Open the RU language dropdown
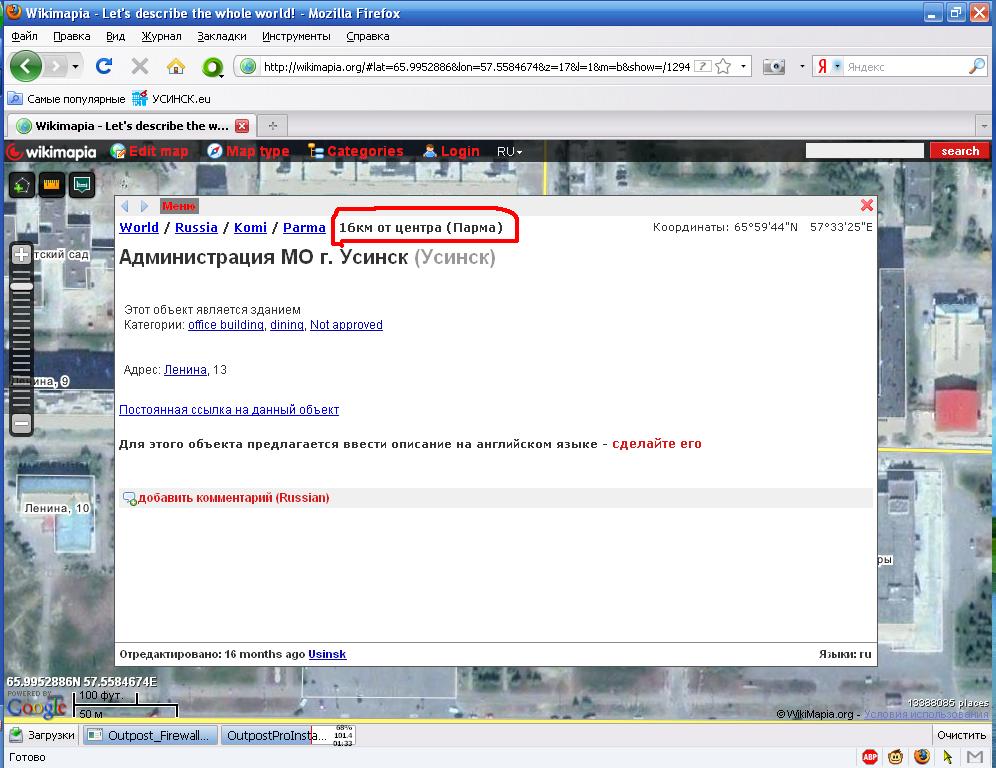This screenshot has width=996, height=768. click(509, 151)
